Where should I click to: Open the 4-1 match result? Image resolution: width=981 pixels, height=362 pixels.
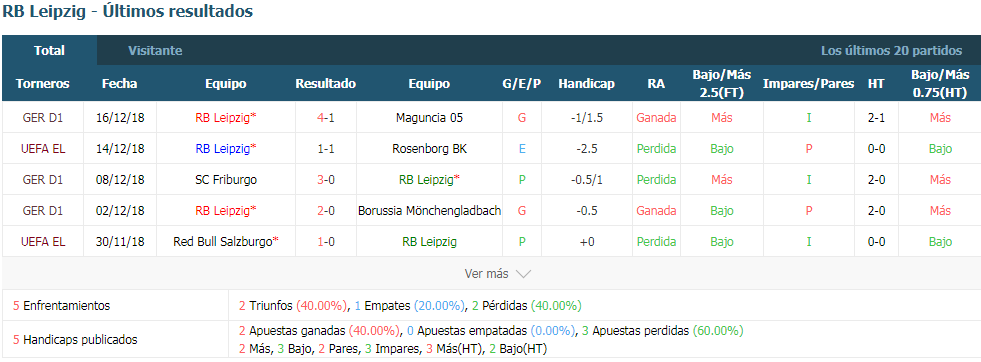(325, 118)
